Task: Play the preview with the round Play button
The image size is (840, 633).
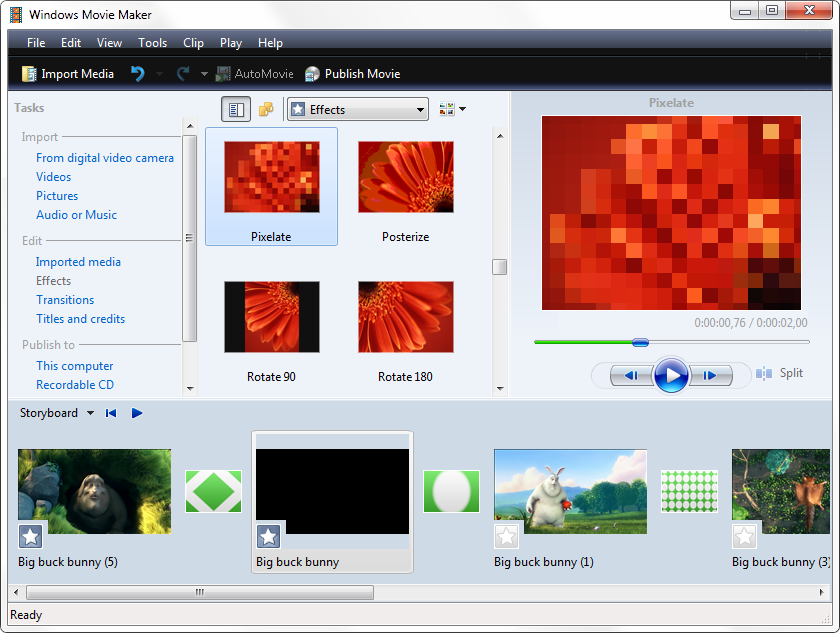Action: click(671, 375)
